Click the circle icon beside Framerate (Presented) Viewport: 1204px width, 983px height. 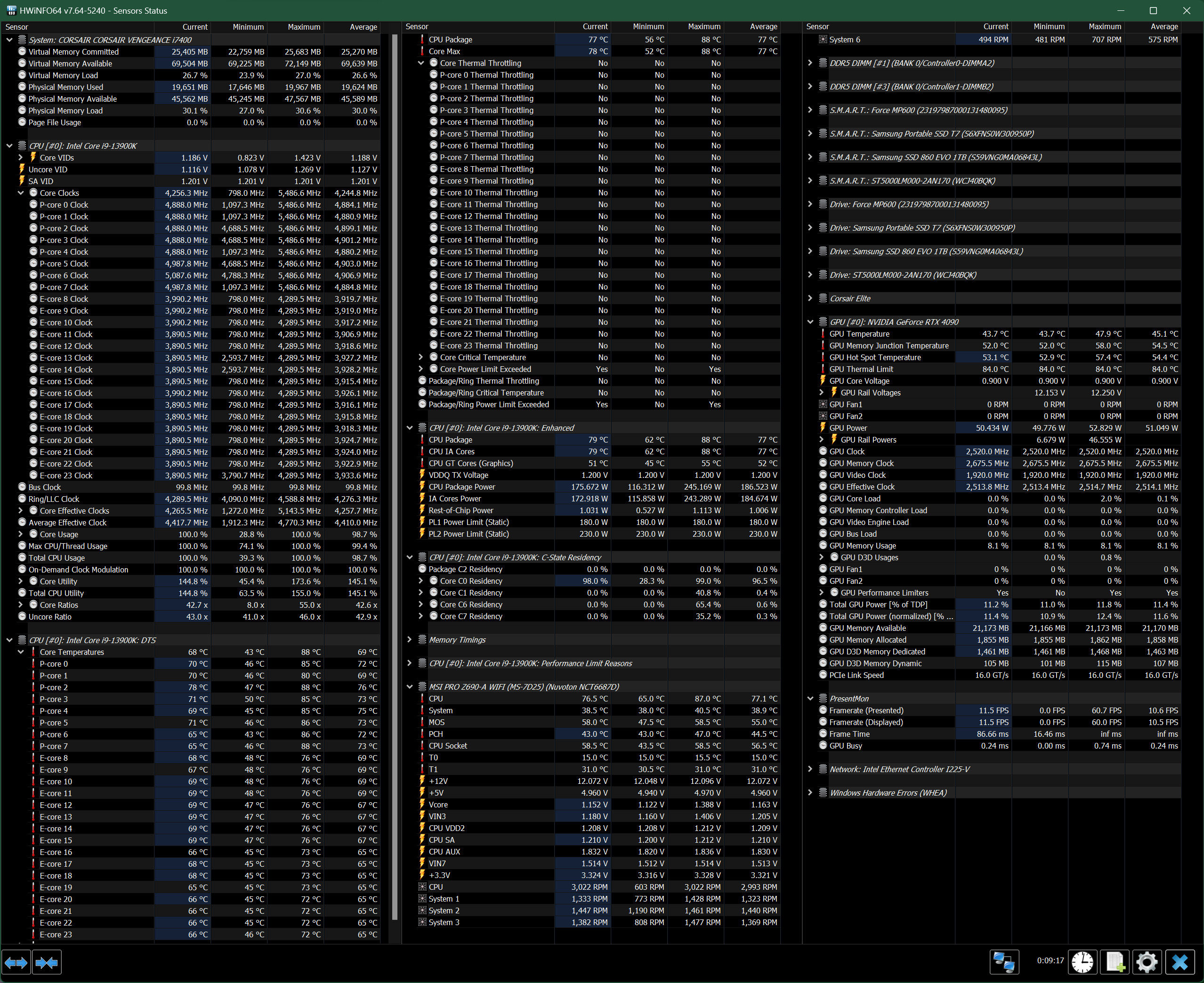(823, 710)
